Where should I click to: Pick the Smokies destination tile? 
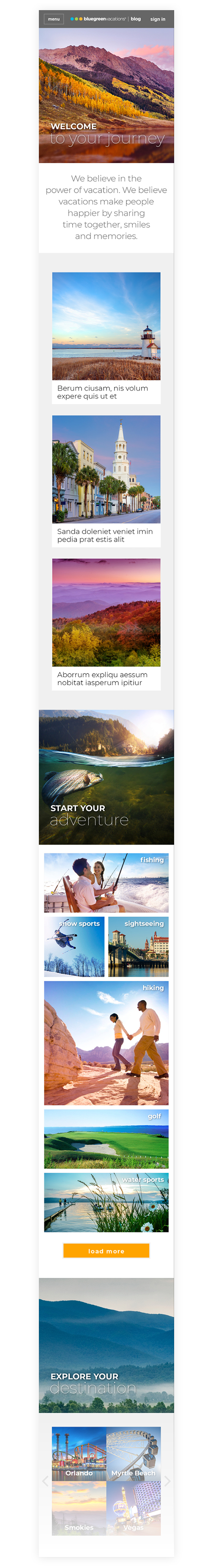click(x=79, y=1508)
